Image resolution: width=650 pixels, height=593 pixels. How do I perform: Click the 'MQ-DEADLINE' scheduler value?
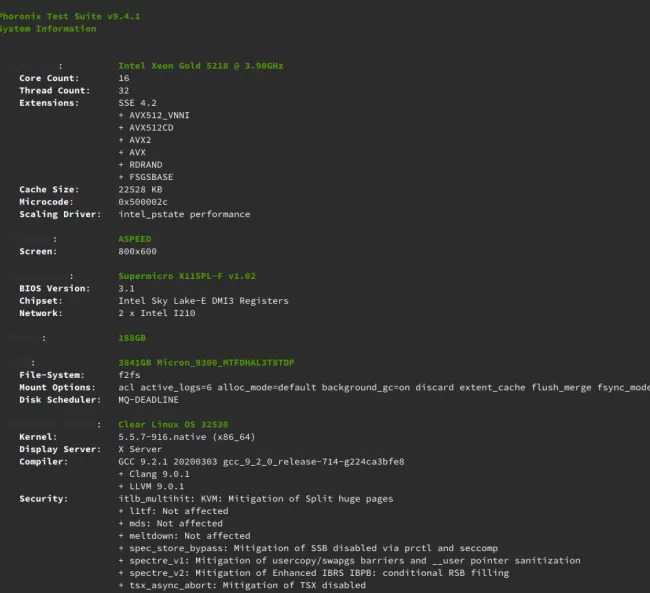[x=148, y=400]
